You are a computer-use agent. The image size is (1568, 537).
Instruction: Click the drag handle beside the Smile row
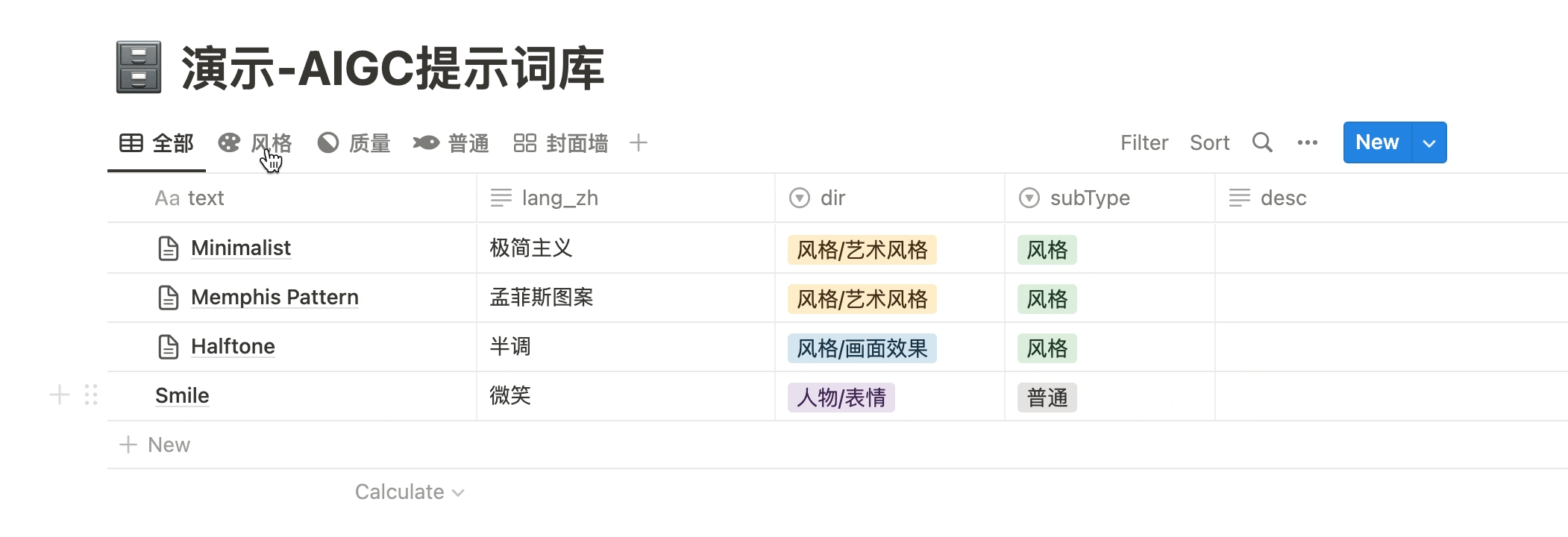tap(90, 396)
